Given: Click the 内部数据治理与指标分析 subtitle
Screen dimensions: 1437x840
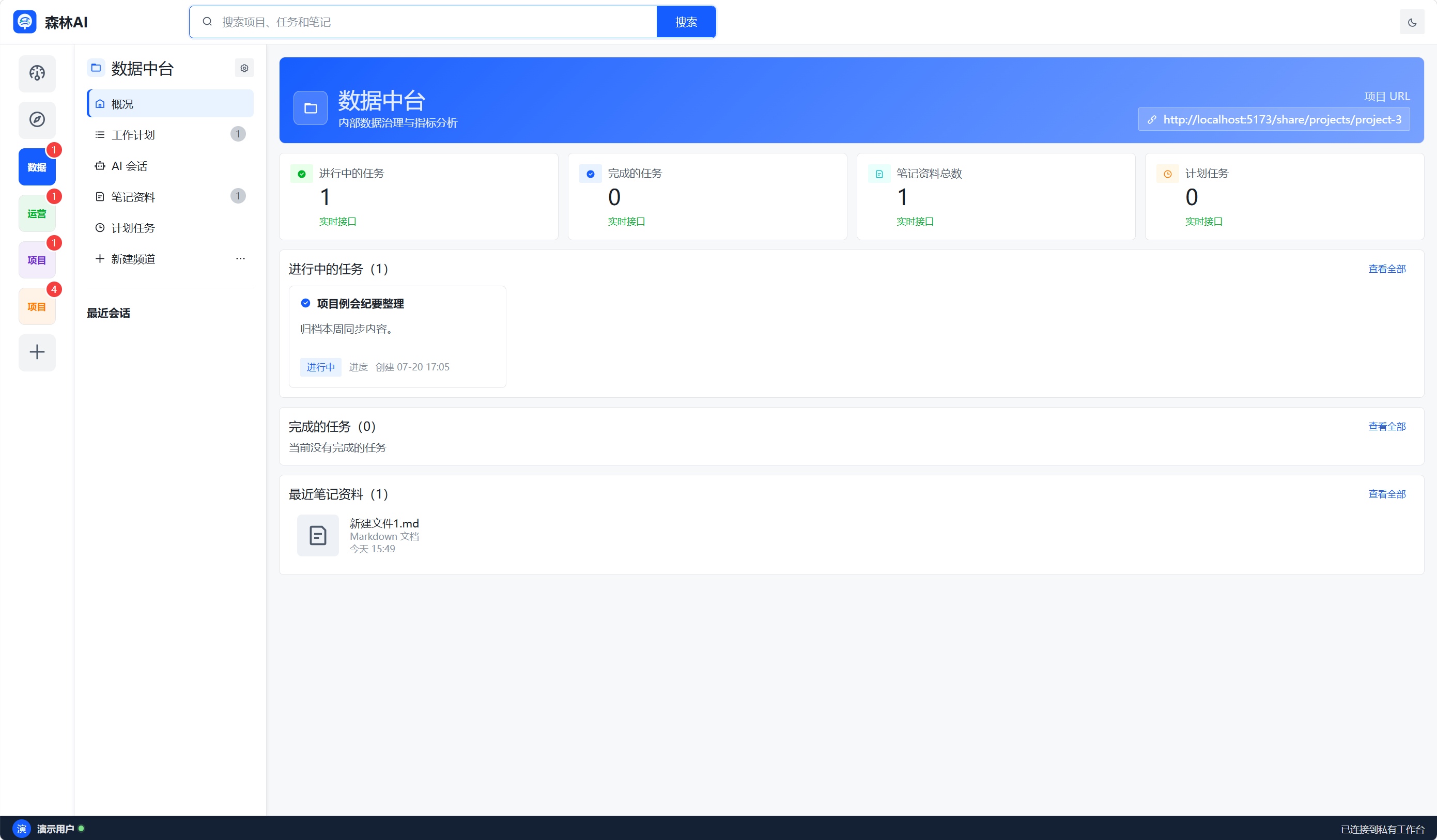Looking at the screenshot, I should click(x=397, y=123).
